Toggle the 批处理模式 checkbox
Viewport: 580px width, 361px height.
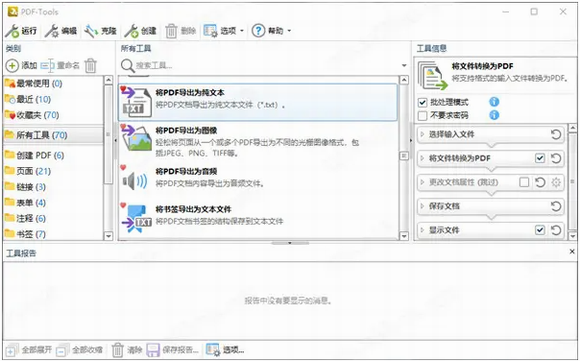coord(422,102)
